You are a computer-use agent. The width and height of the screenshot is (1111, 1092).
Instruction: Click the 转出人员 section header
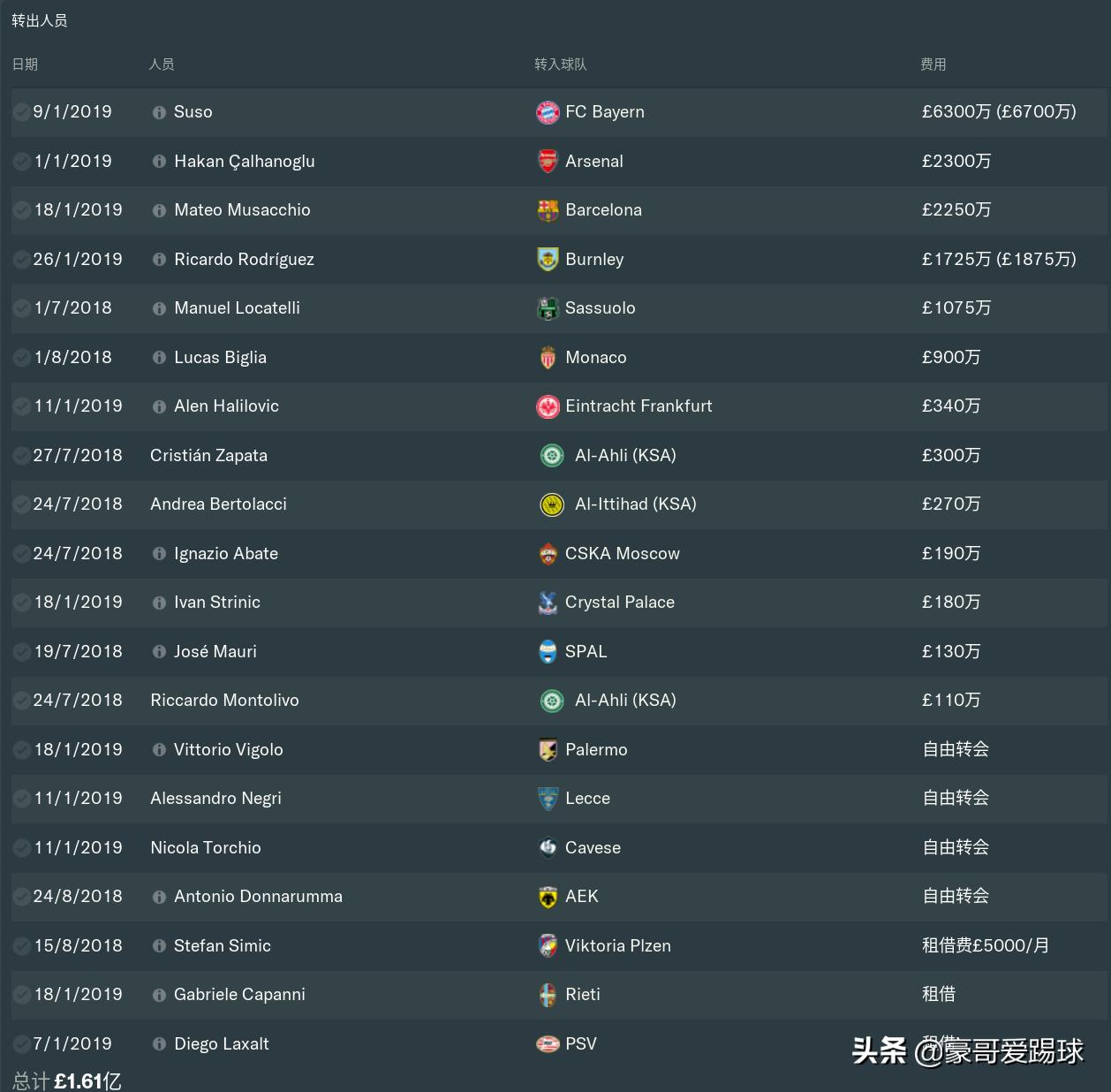click(x=40, y=20)
